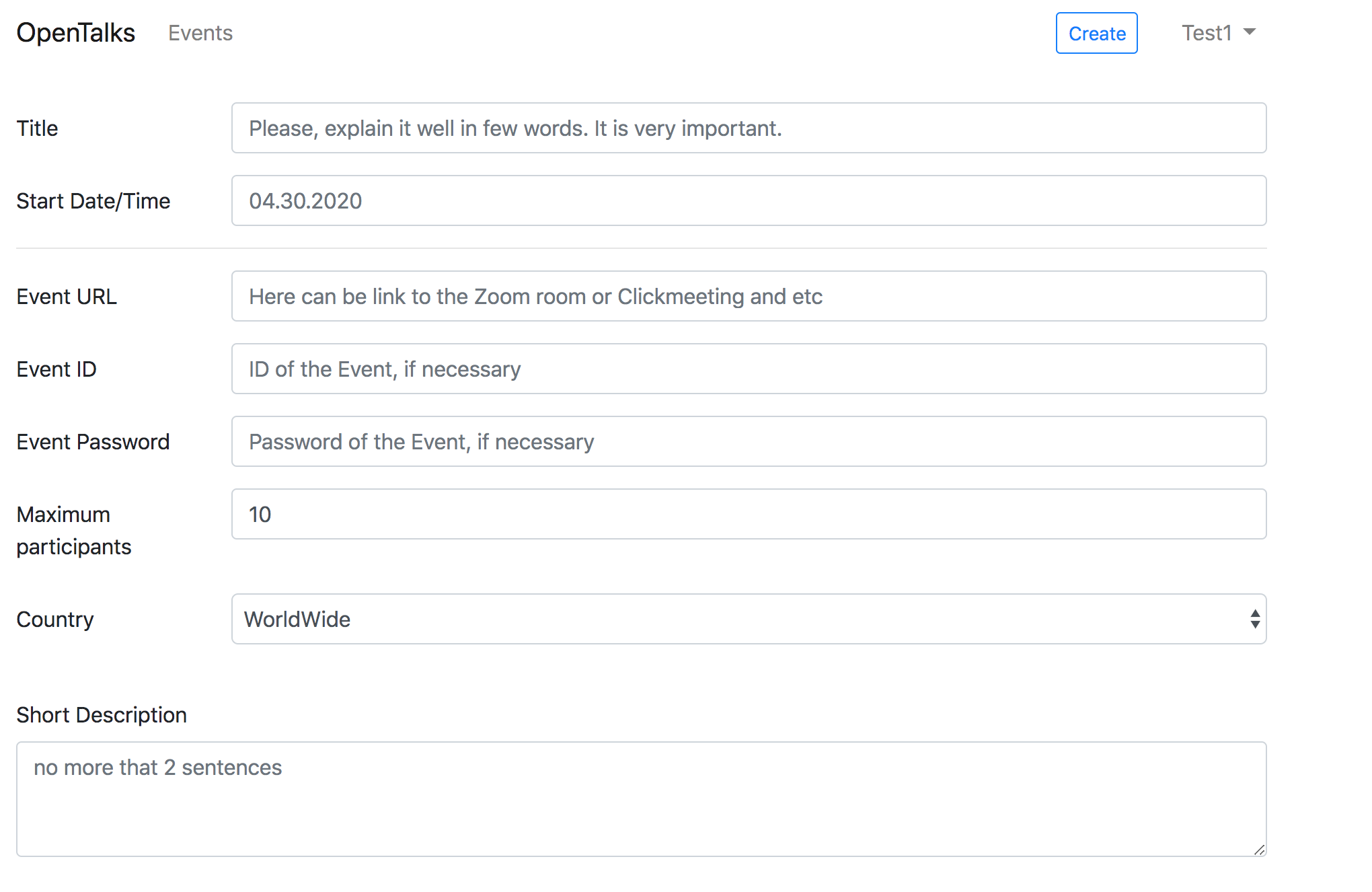The image size is (1372, 892).
Task: Click the textarea resize handle corner
Action: (1260, 850)
